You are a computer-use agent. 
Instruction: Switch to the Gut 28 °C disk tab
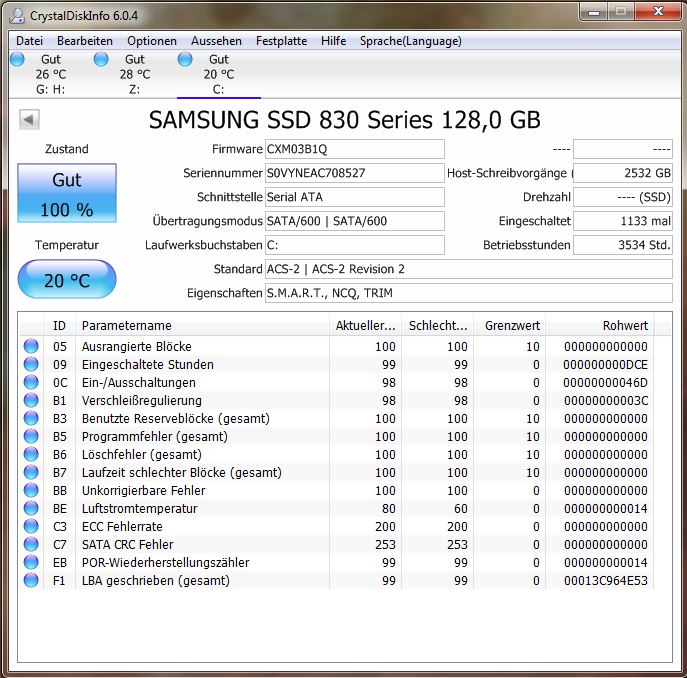(135, 74)
